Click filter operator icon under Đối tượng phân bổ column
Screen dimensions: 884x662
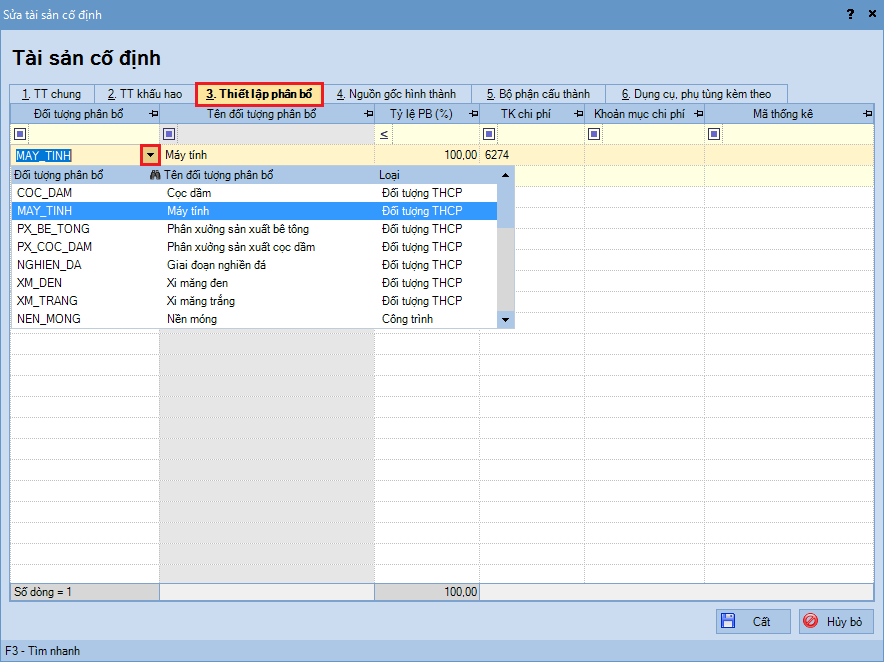[x=19, y=134]
